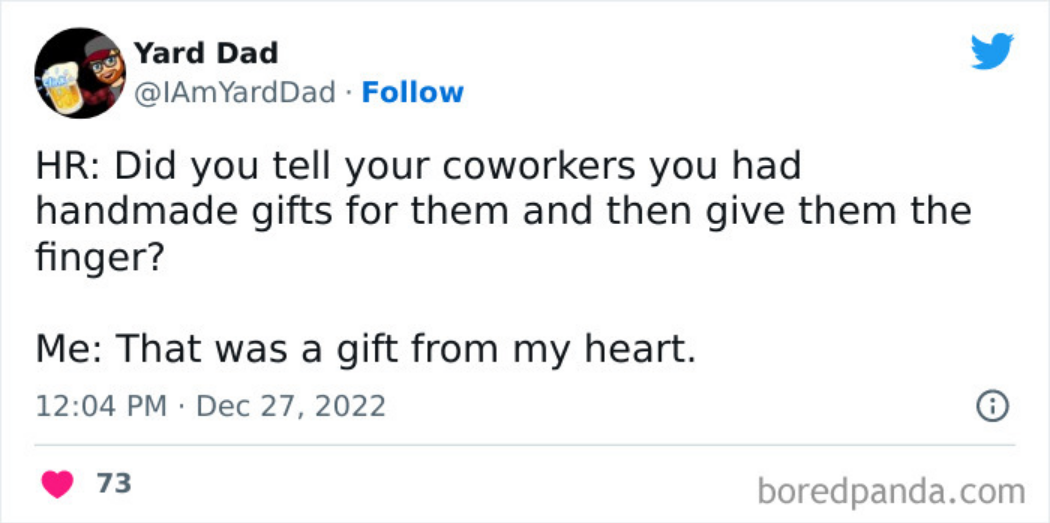Image resolution: width=1050 pixels, height=523 pixels.
Task: Click the "Me:" label in the reply line
Action: click(x=70, y=349)
